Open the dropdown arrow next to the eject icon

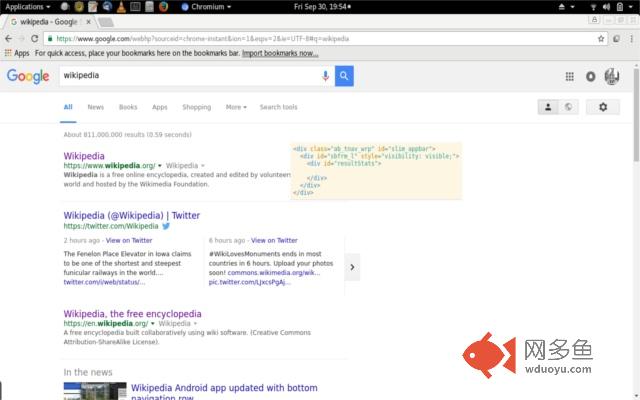(x=572, y=7)
